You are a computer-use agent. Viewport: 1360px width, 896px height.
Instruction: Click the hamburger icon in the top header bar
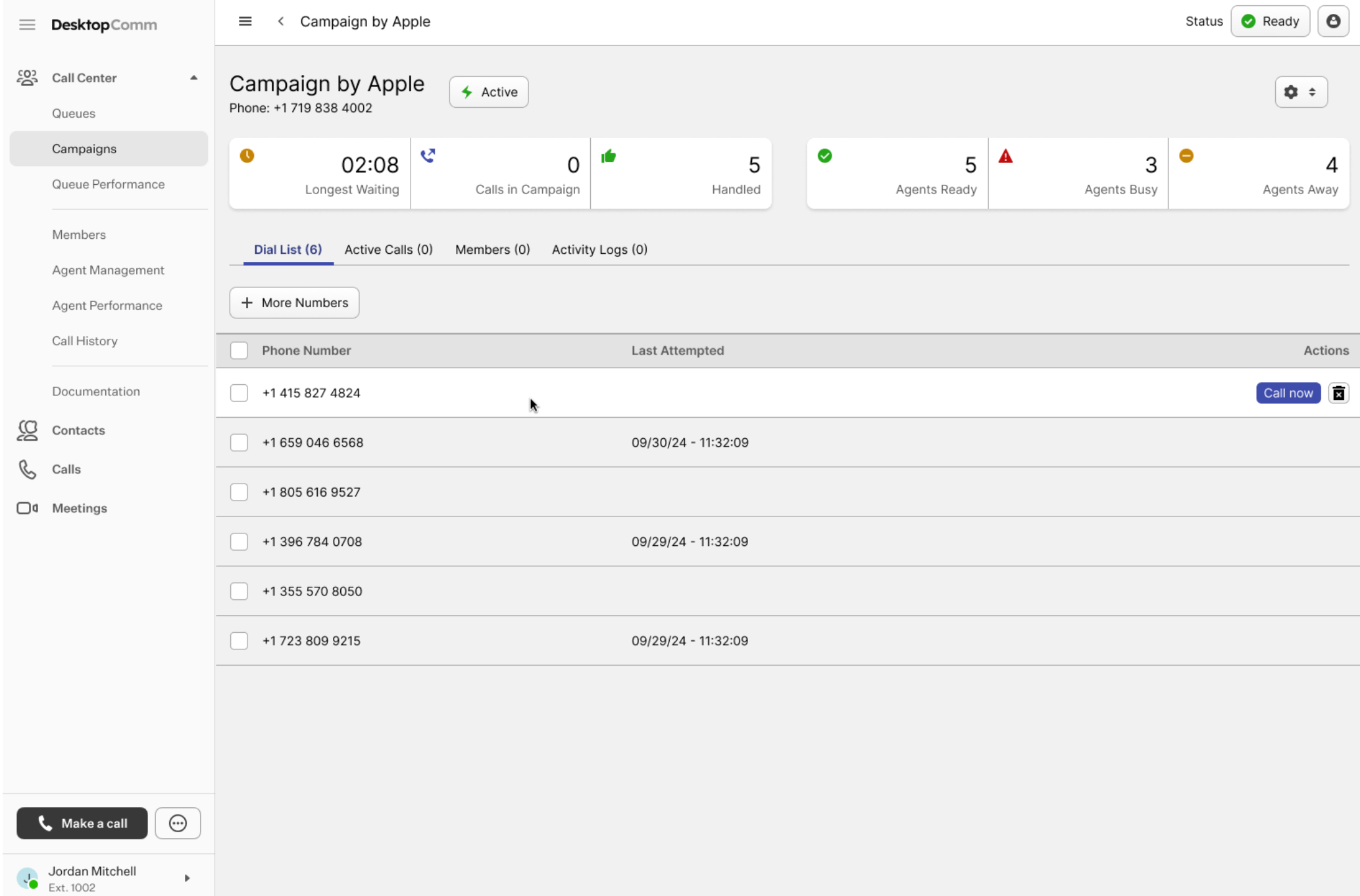(x=245, y=22)
